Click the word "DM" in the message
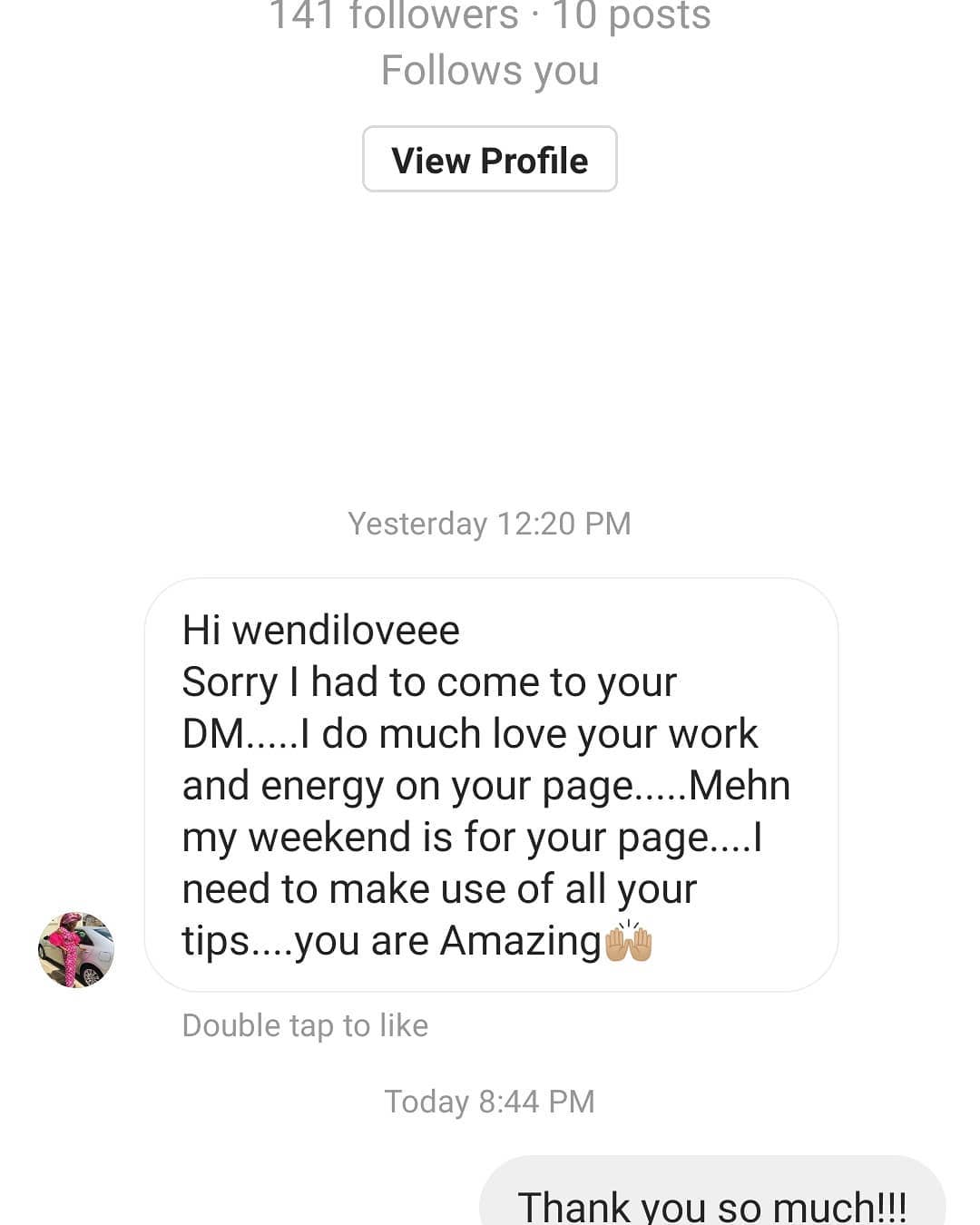Image resolution: width=980 pixels, height=1225 pixels. pyautogui.click(x=212, y=734)
